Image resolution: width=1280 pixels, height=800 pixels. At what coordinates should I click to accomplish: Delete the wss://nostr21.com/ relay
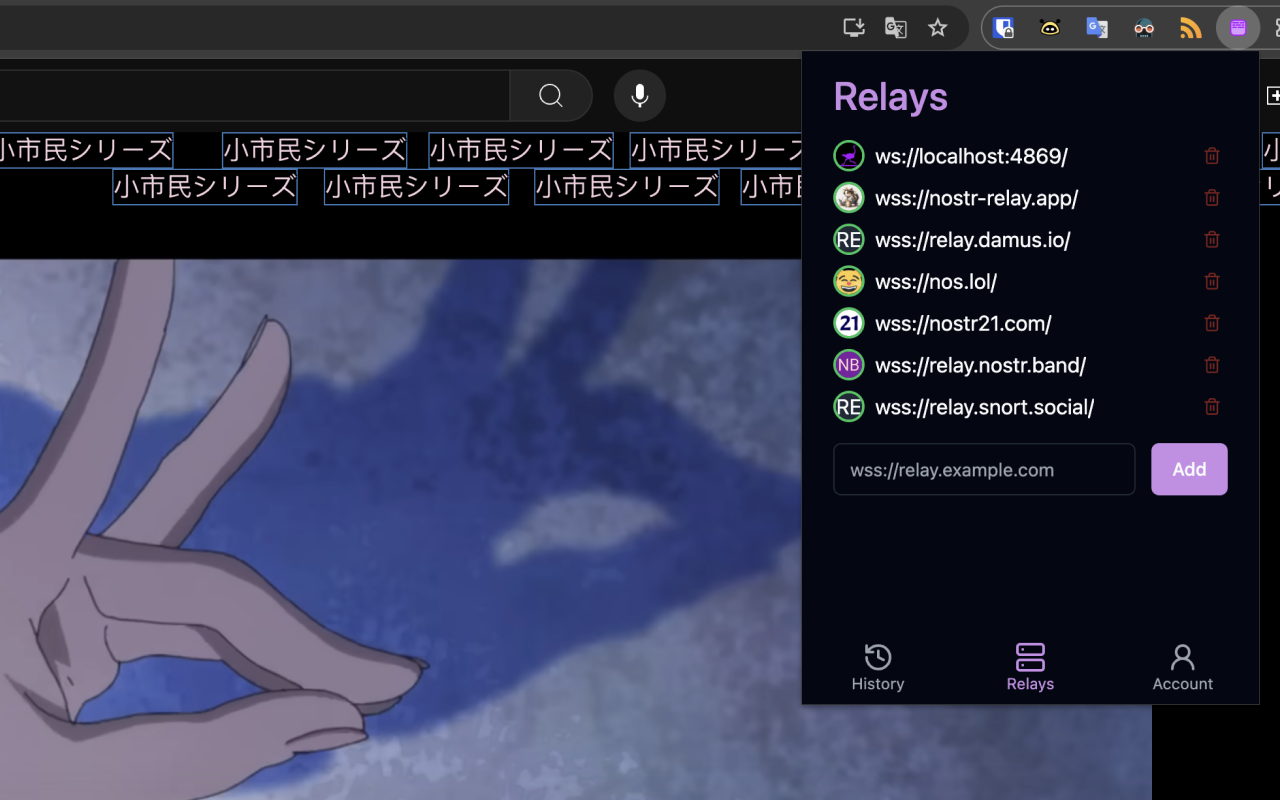pyautogui.click(x=1212, y=323)
